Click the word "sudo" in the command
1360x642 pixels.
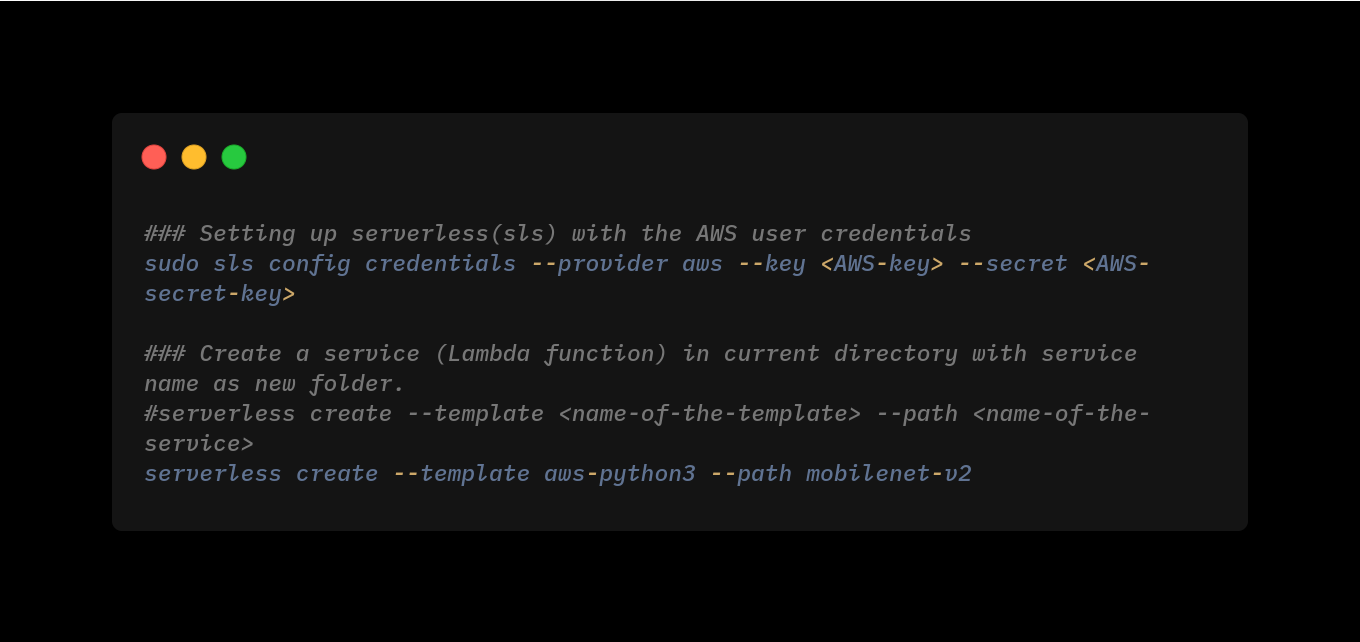171,264
